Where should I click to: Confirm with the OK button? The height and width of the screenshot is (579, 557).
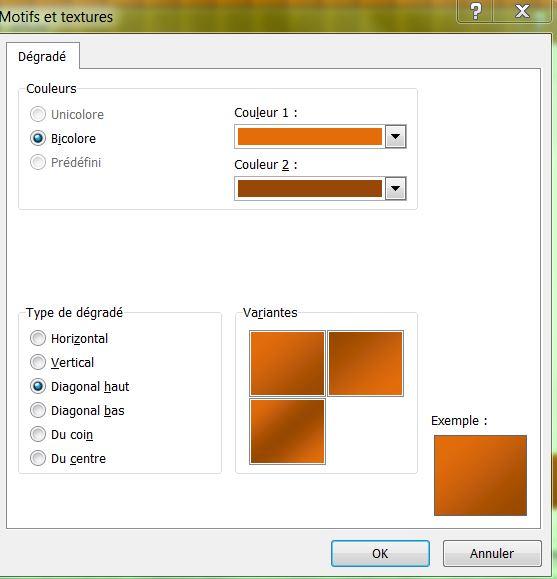tap(380, 554)
